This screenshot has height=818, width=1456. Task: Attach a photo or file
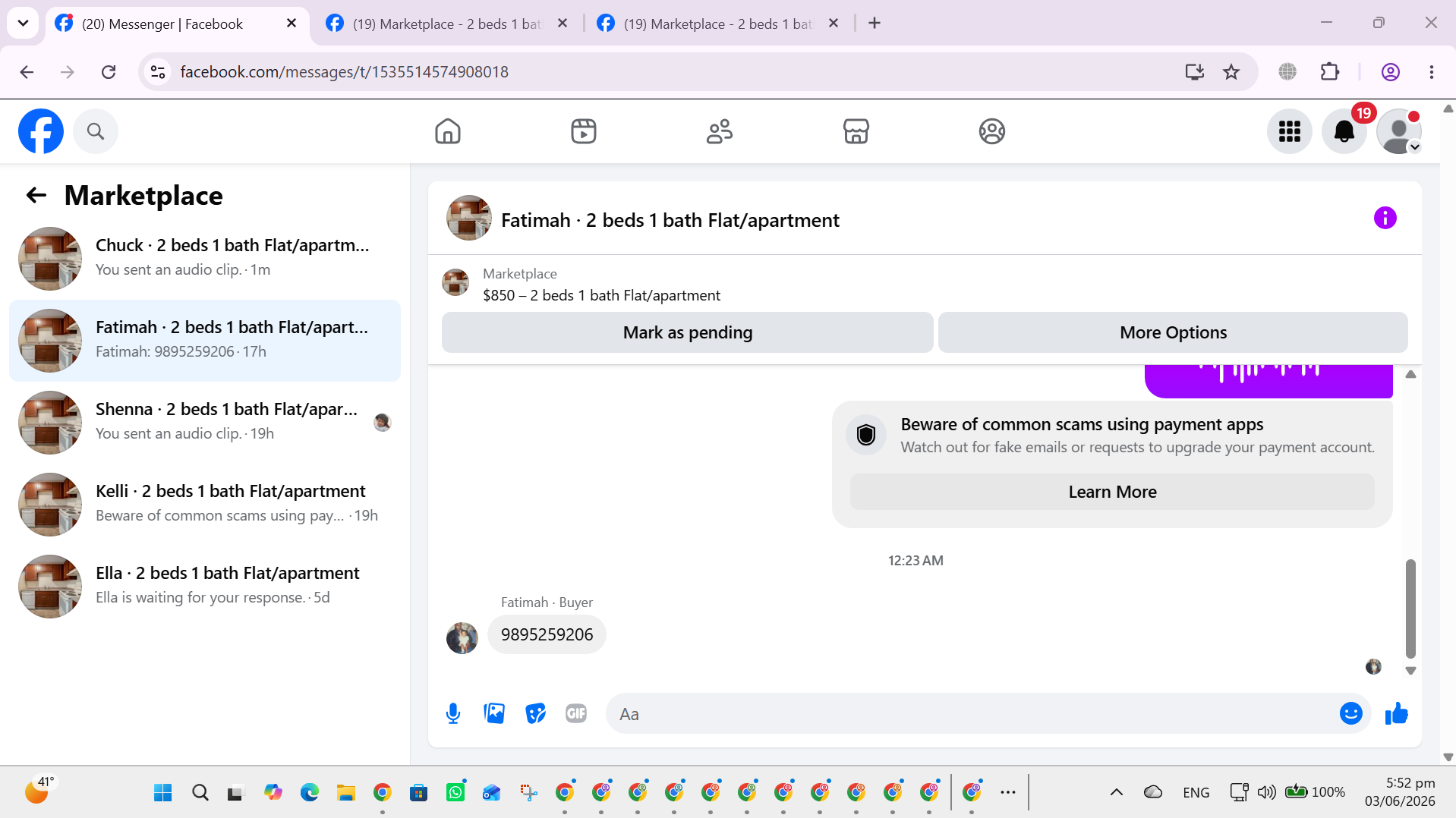click(494, 714)
